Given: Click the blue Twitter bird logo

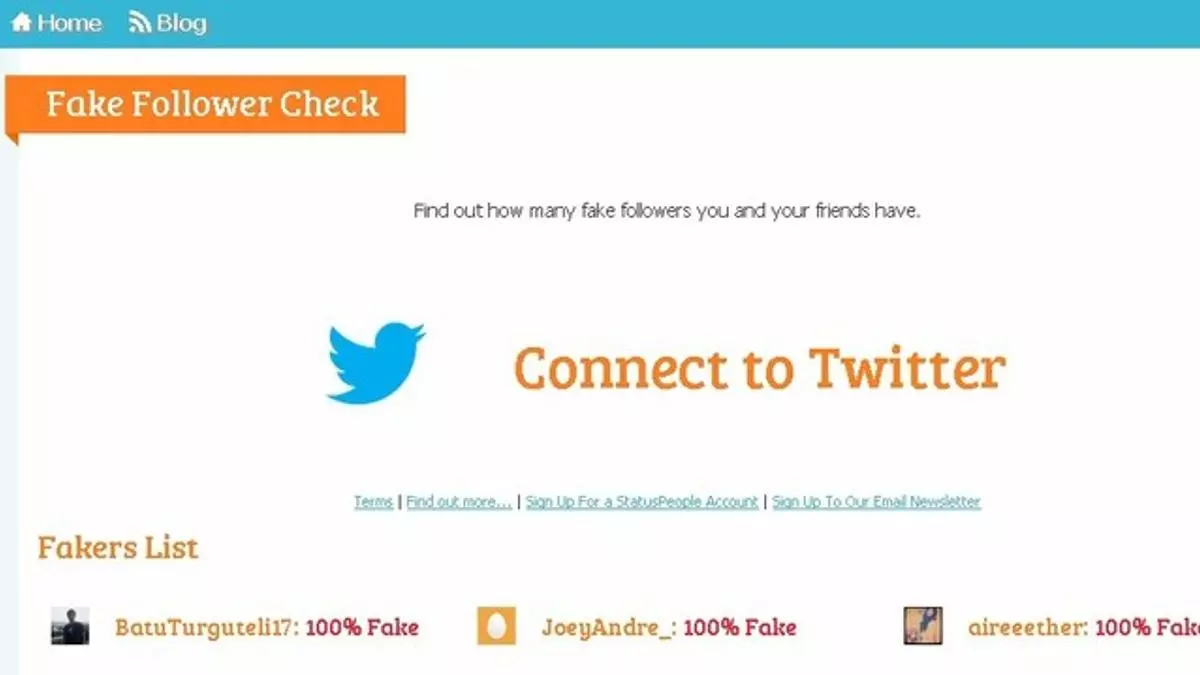Looking at the screenshot, I should click(x=376, y=363).
